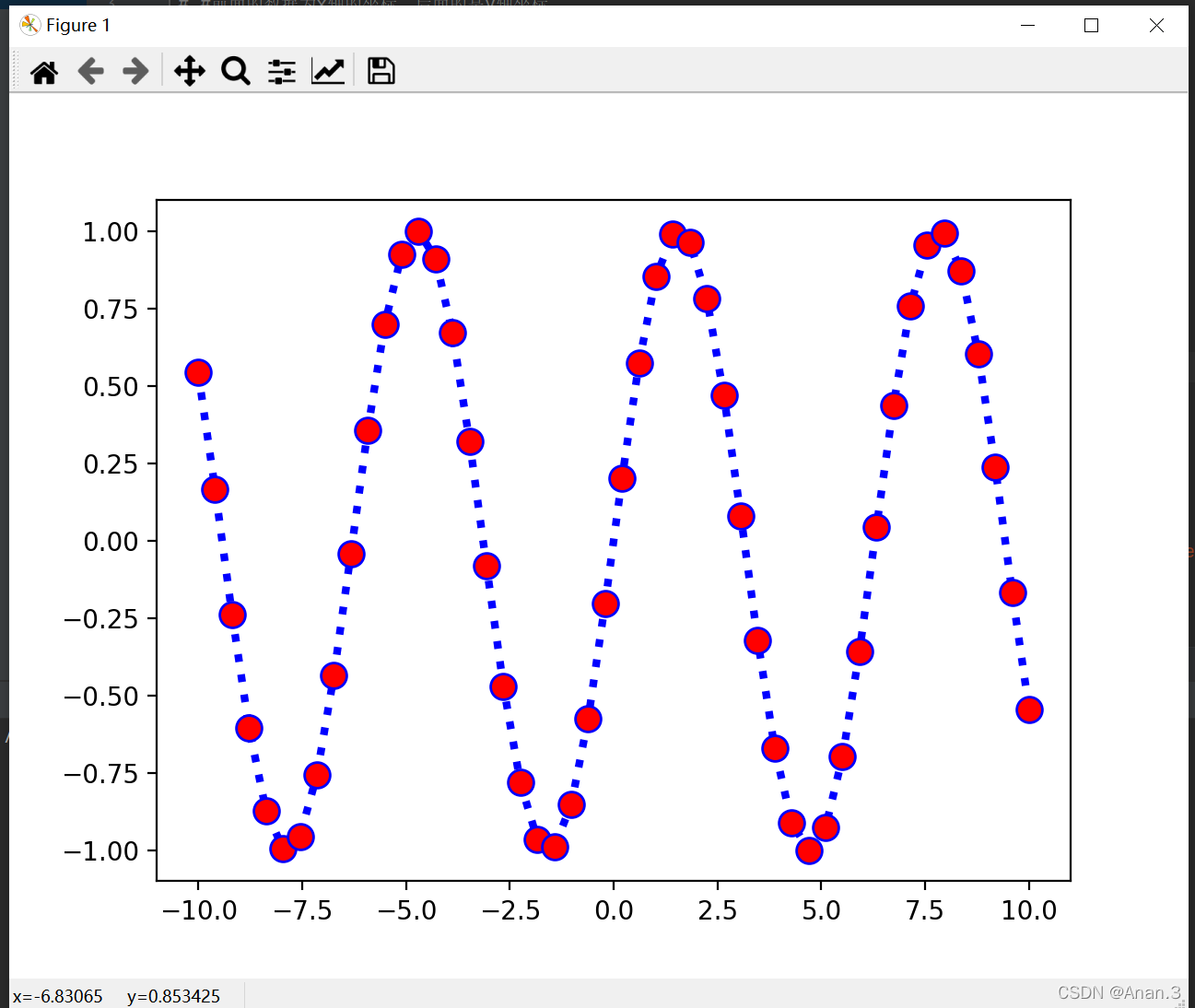The image size is (1195, 1008).
Task: Minimize the Figure 1 window
Action: point(1028,26)
